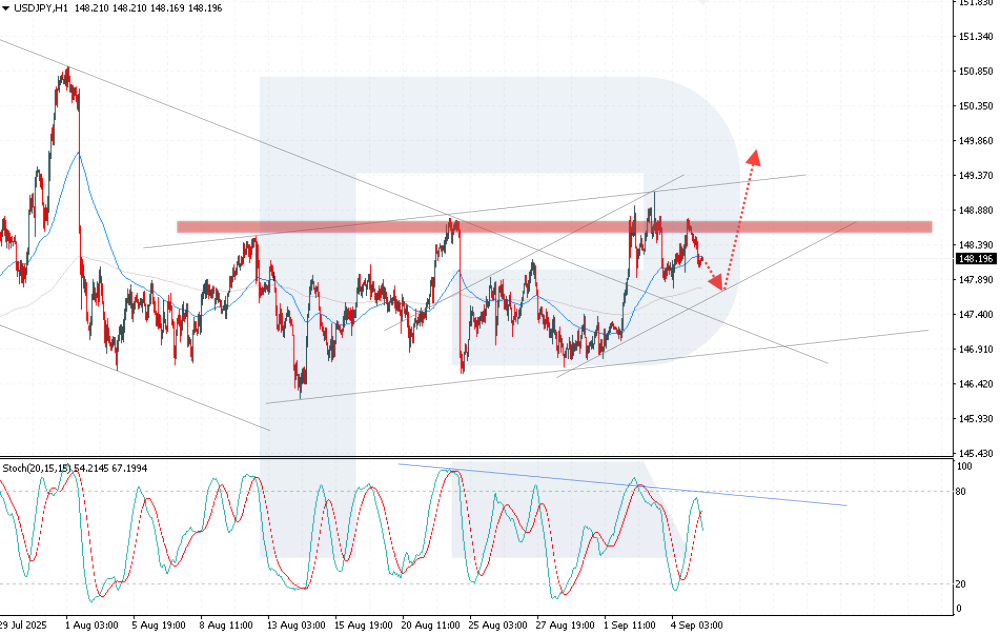Click the 145.430 price axis label
The height and width of the screenshot is (635, 1000).
[974, 453]
